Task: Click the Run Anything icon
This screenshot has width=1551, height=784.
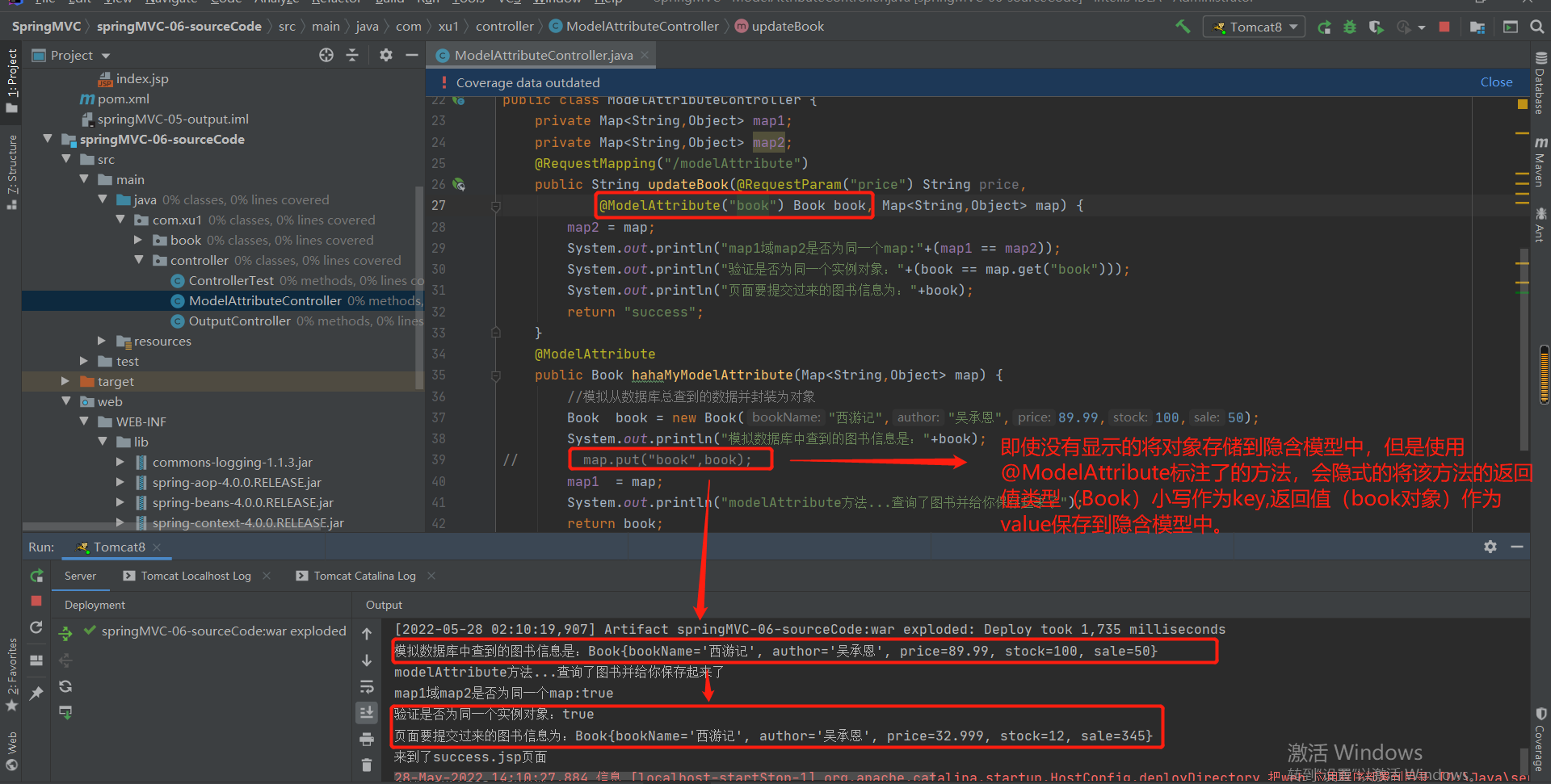Action: pos(1511,27)
